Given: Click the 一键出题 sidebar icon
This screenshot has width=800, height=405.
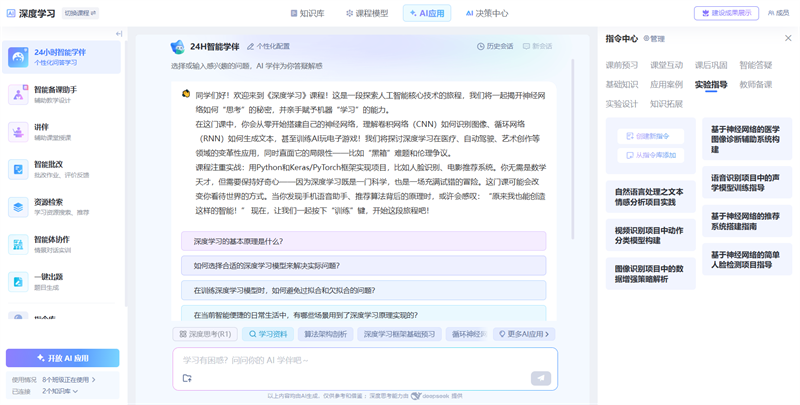Looking at the screenshot, I should click(18, 281).
